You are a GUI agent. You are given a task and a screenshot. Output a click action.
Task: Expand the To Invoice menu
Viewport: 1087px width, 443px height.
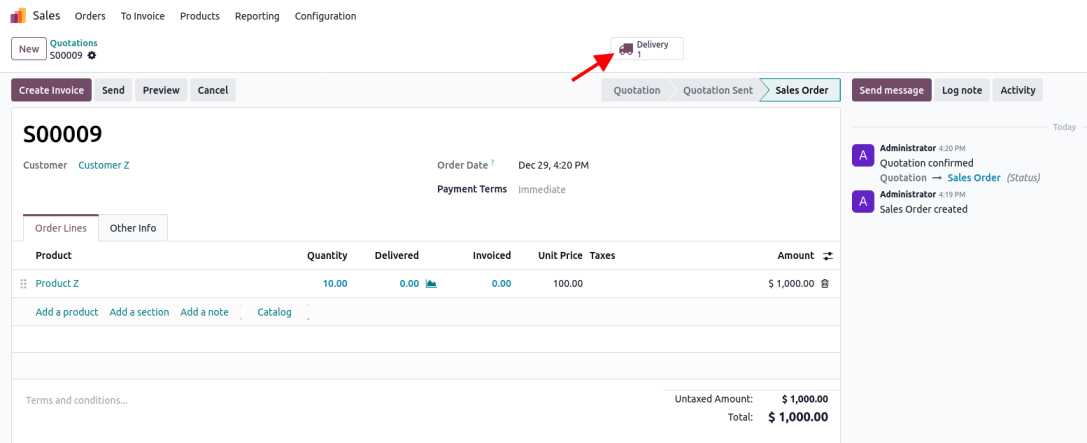(x=143, y=16)
